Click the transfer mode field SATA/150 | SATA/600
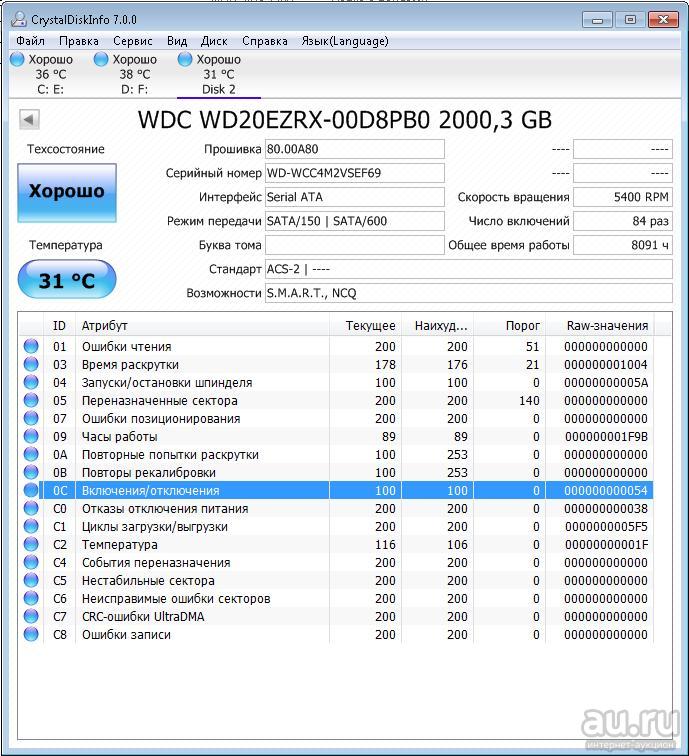Image resolution: width=689 pixels, height=756 pixels. [354, 221]
